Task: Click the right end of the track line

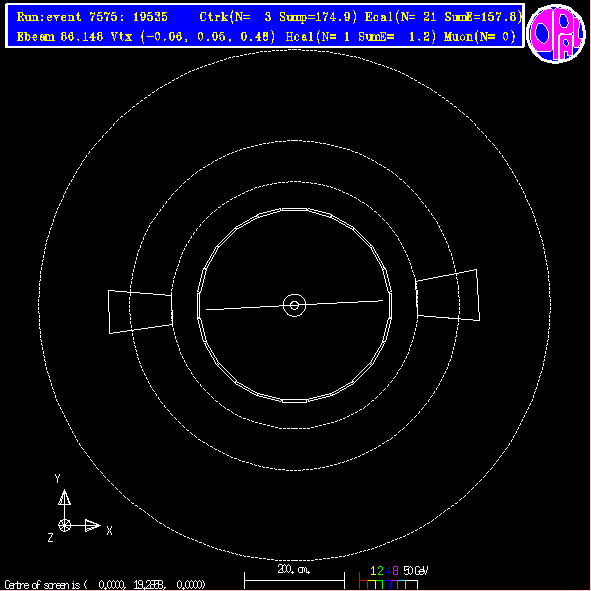Action: pos(382,300)
